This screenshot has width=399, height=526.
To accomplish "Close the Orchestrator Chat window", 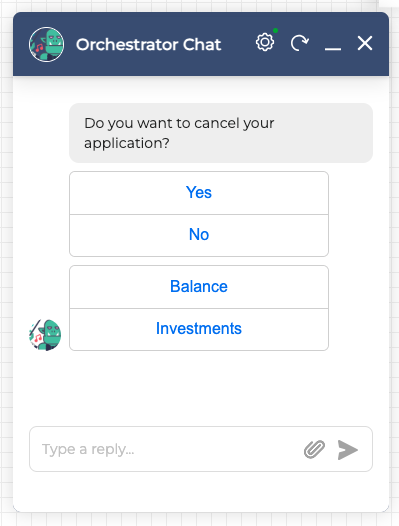I will pyautogui.click(x=365, y=43).
